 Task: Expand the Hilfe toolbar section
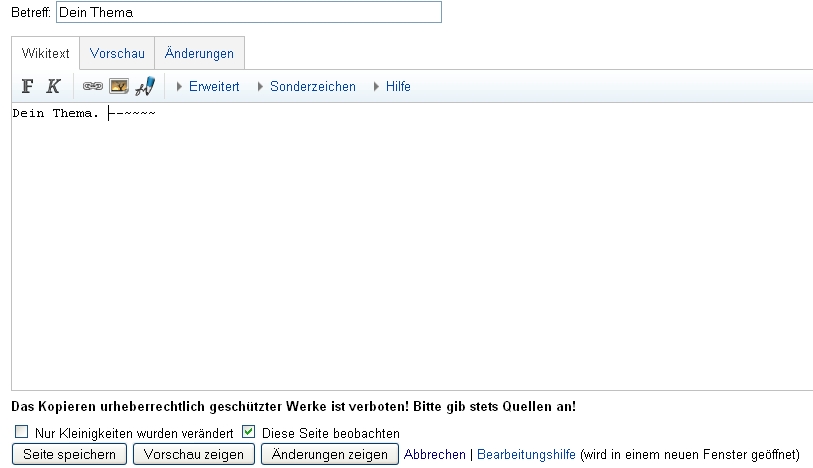tap(398, 87)
